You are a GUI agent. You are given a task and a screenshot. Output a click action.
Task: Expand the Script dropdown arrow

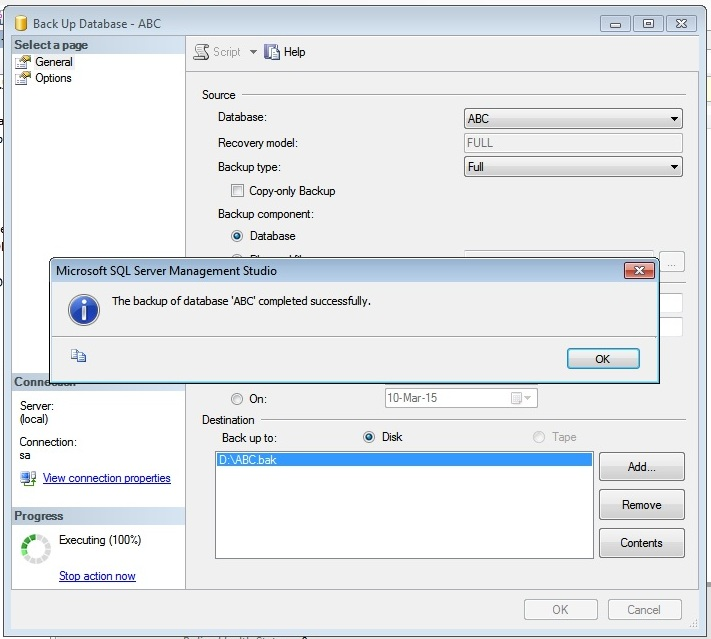click(253, 52)
